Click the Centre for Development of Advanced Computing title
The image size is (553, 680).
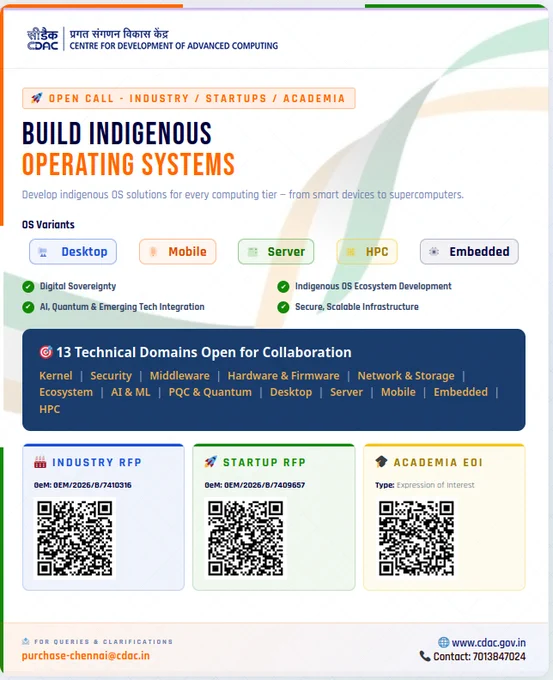pyautogui.click(x=173, y=46)
